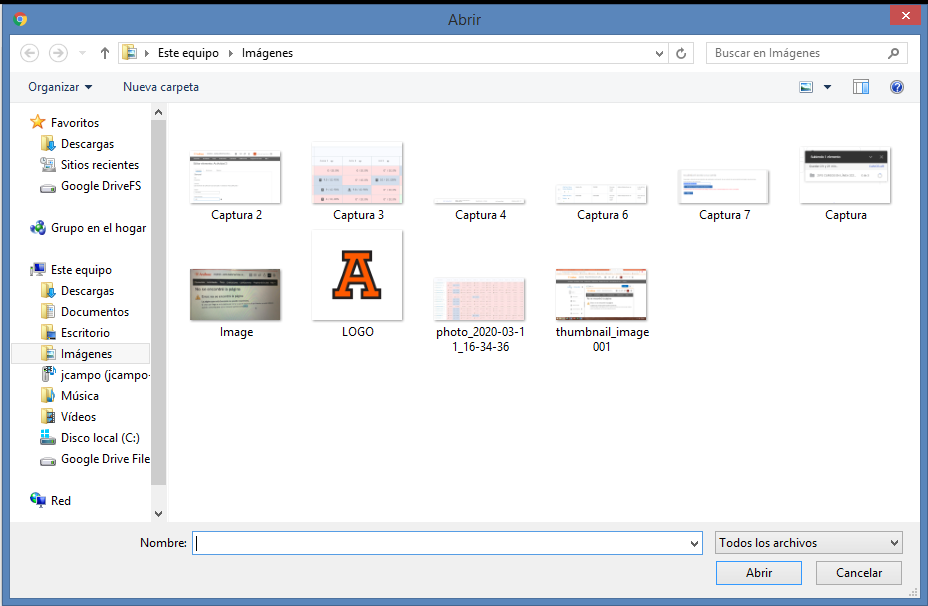Open the Organizar menu
The height and width of the screenshot is (606, 928).
(x=60, y=87)
